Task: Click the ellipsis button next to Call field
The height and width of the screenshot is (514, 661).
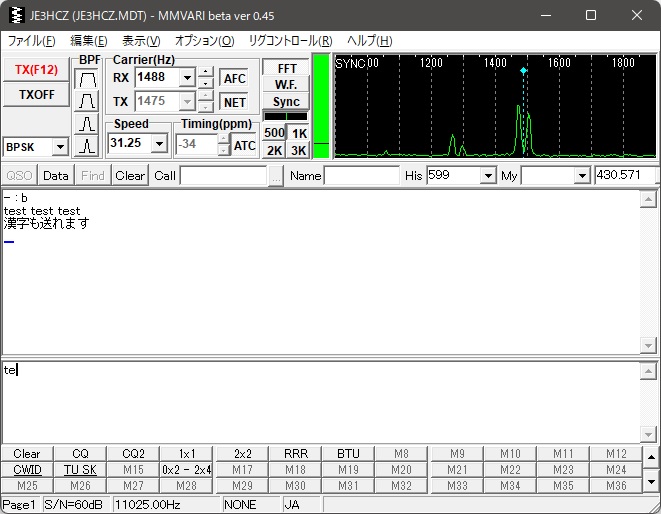Action: pos(276,176)
